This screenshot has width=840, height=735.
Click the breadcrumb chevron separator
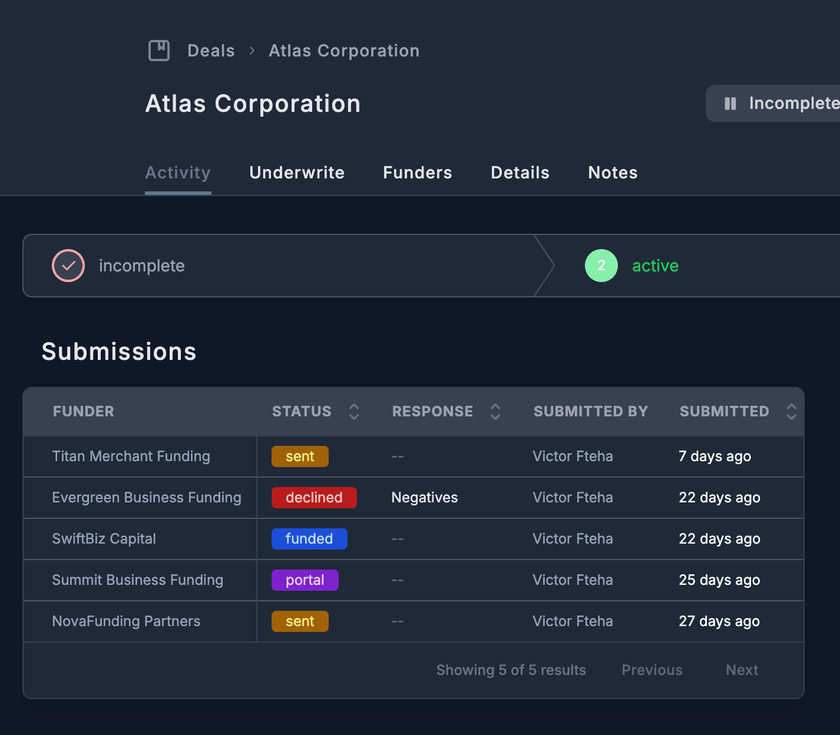point(252,51)
